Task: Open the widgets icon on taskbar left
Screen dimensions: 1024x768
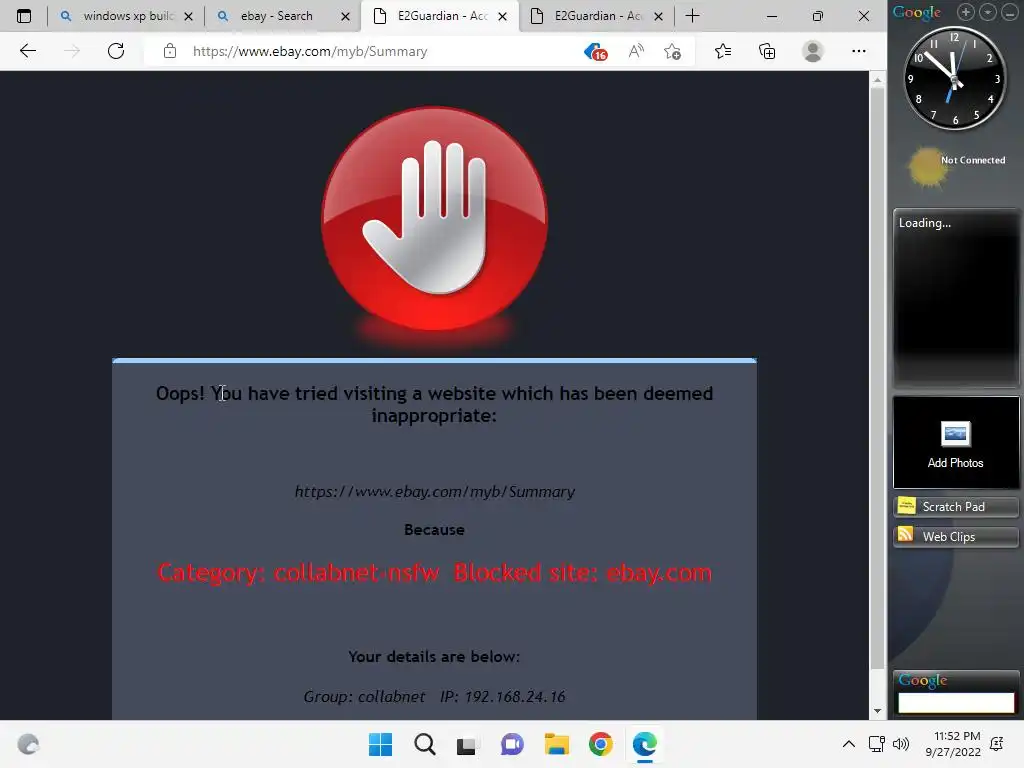Action: pos(28,744)
